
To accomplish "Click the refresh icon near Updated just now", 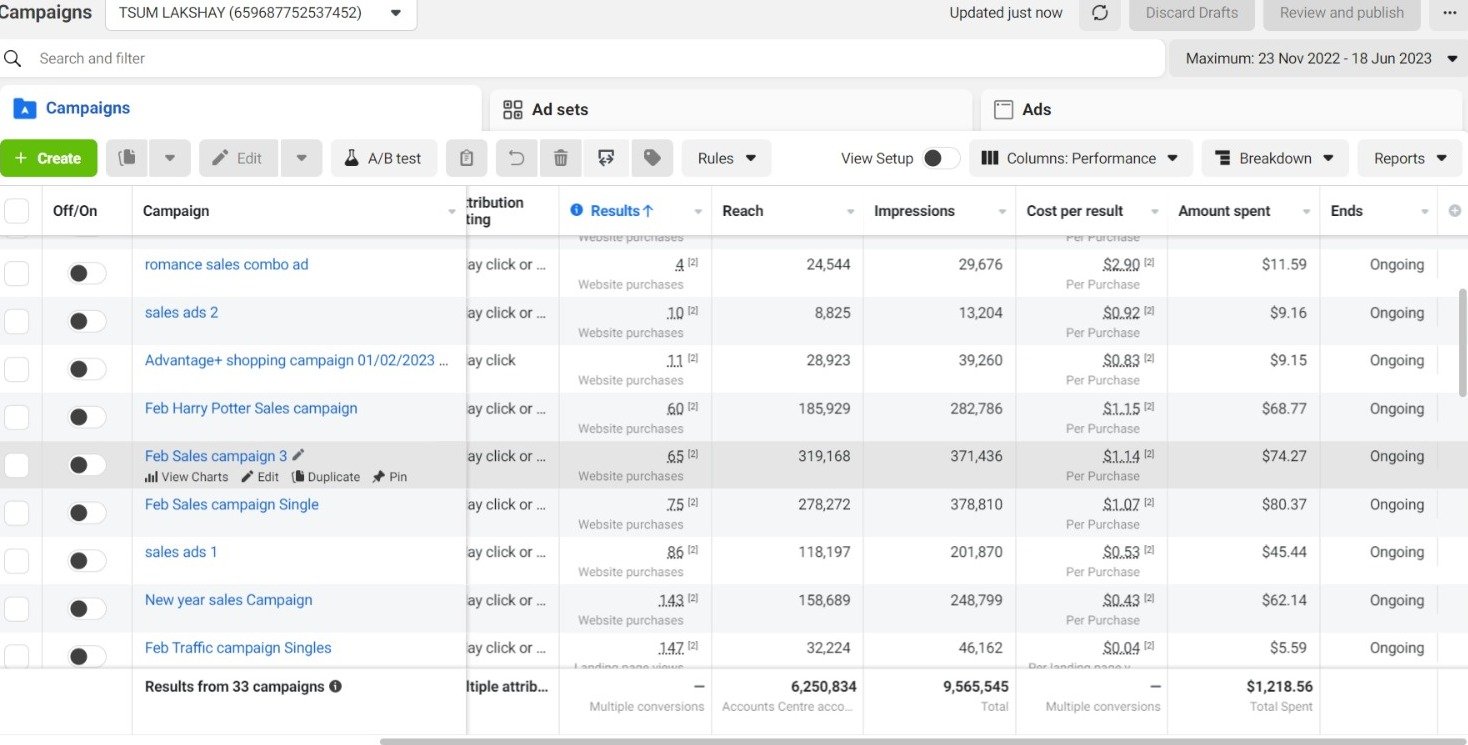I will [1100, 13].
